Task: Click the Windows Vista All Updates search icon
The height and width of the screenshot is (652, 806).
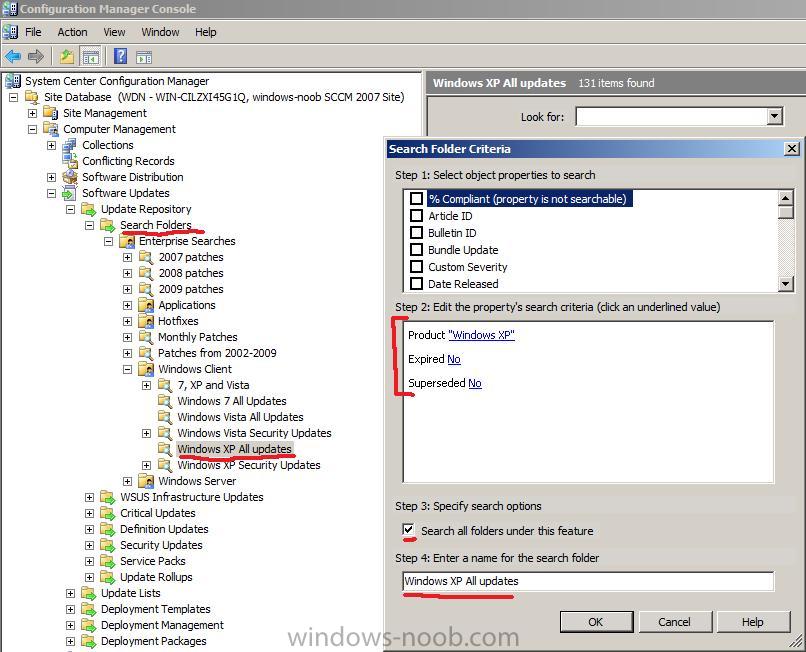Action: tap(165, 417)
